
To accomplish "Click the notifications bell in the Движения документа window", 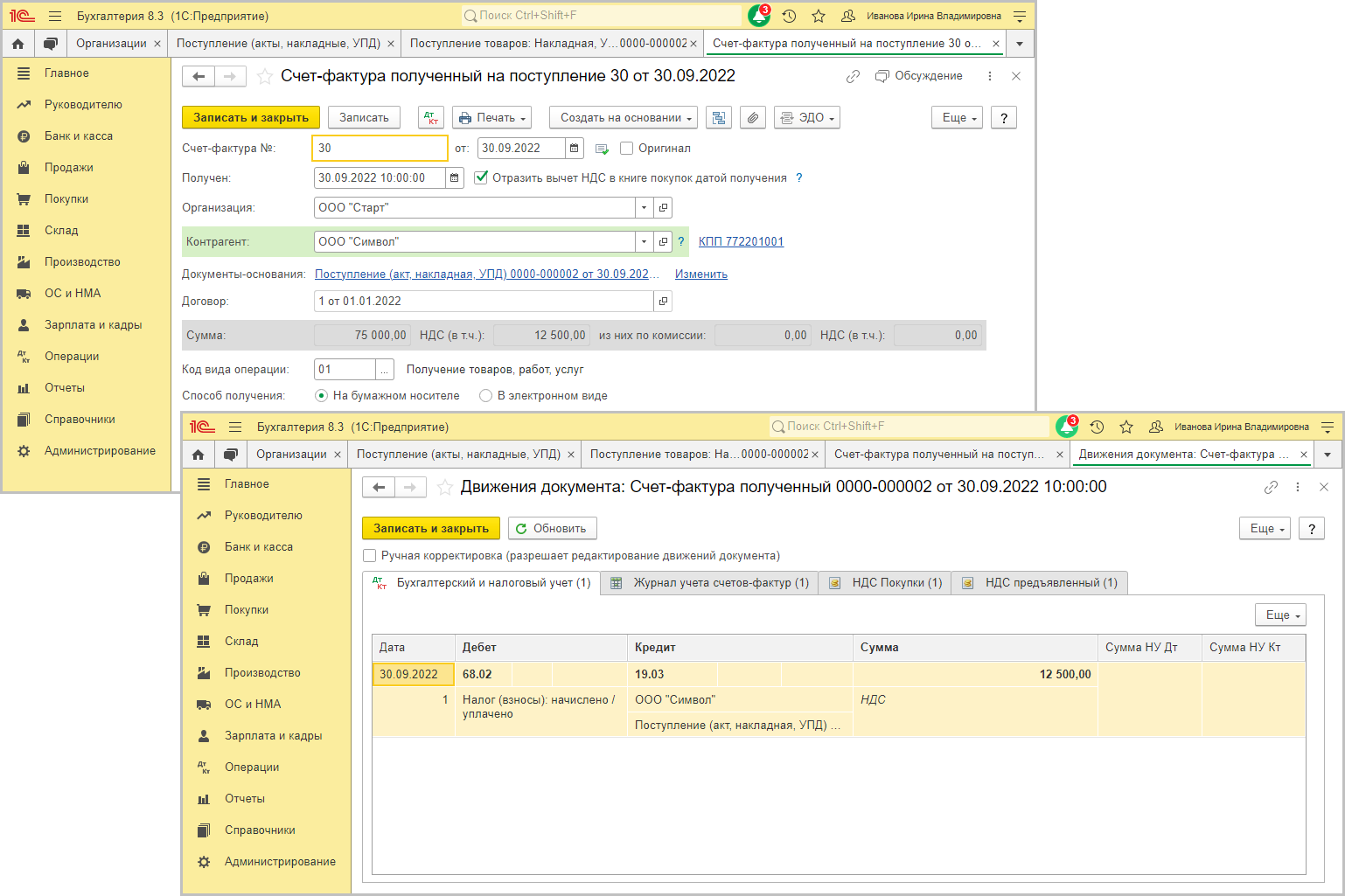I will click(1066, 427).
